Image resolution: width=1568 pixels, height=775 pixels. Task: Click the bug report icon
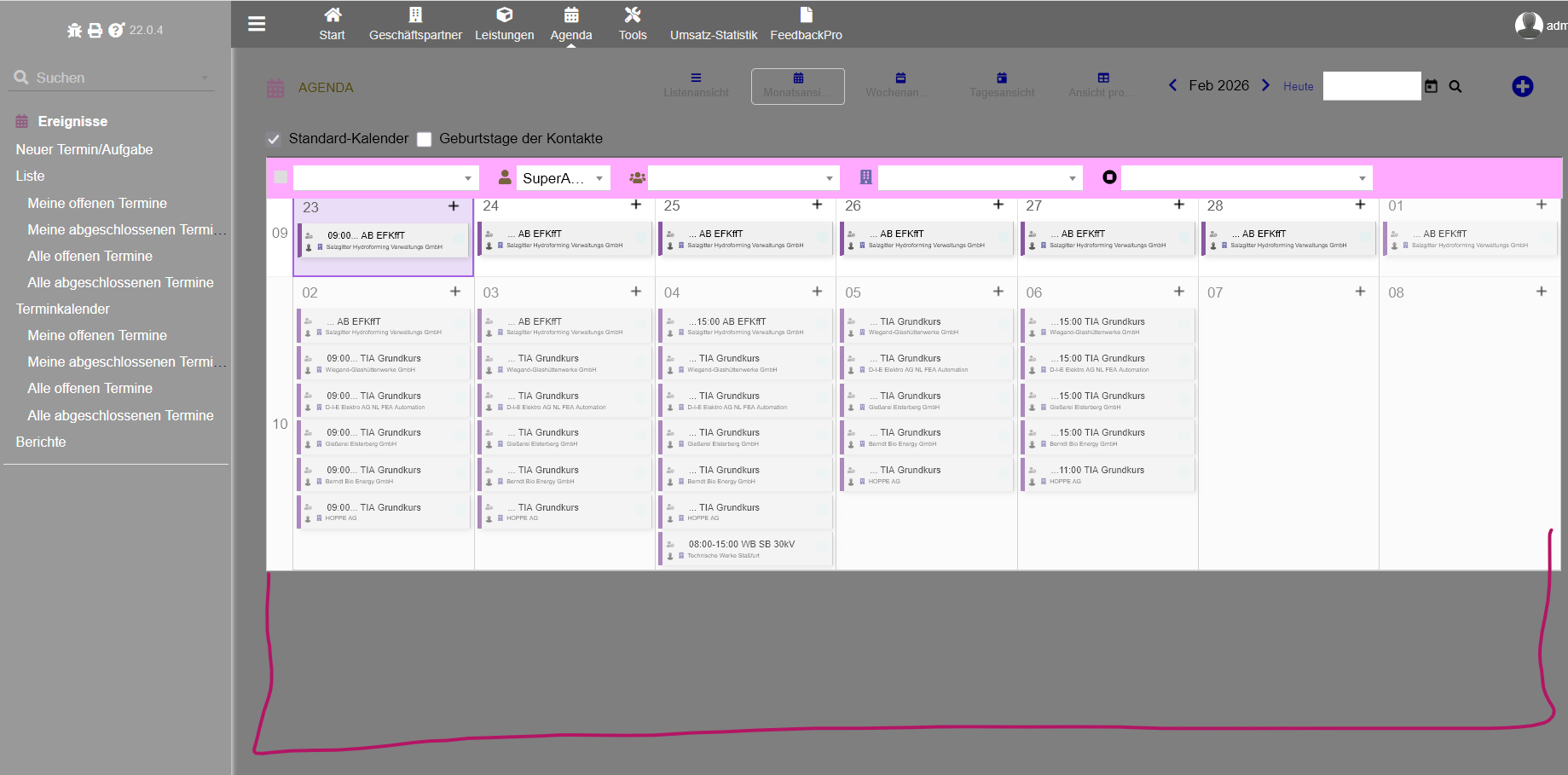coord(74,31)
